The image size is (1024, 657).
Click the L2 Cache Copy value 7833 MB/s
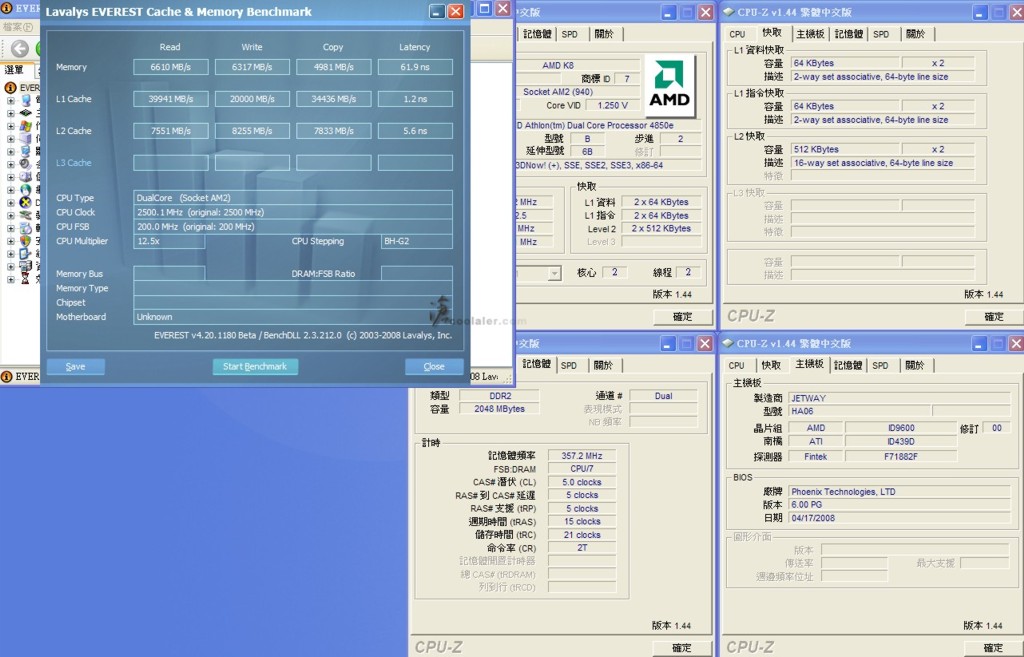334,131
